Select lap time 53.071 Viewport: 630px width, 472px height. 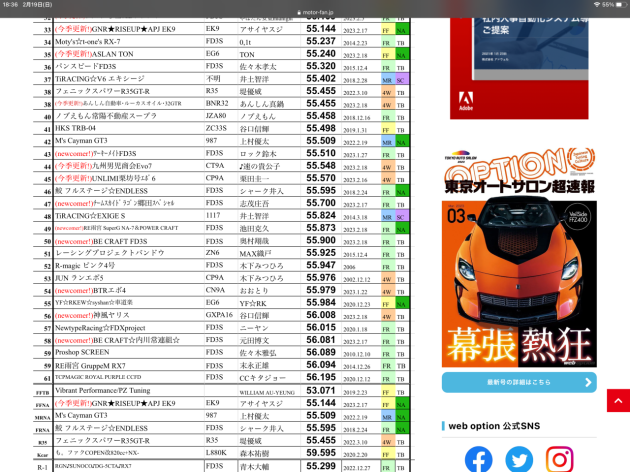pyautogui.click(x=321, y=390)
